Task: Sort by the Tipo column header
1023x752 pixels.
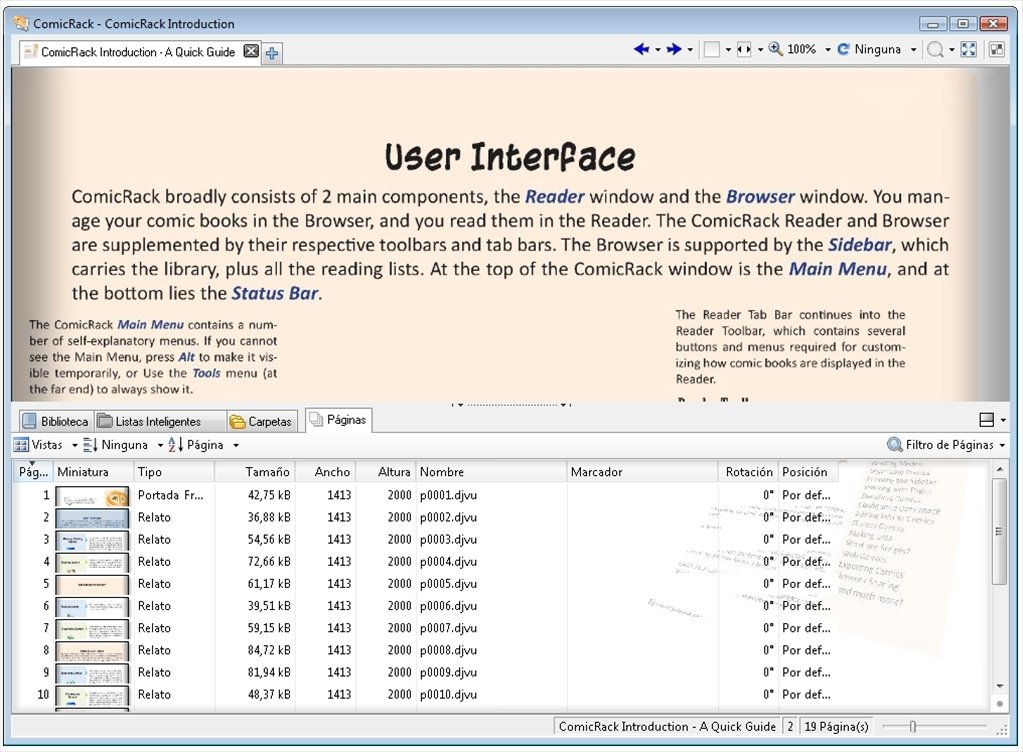Action: 174,472
